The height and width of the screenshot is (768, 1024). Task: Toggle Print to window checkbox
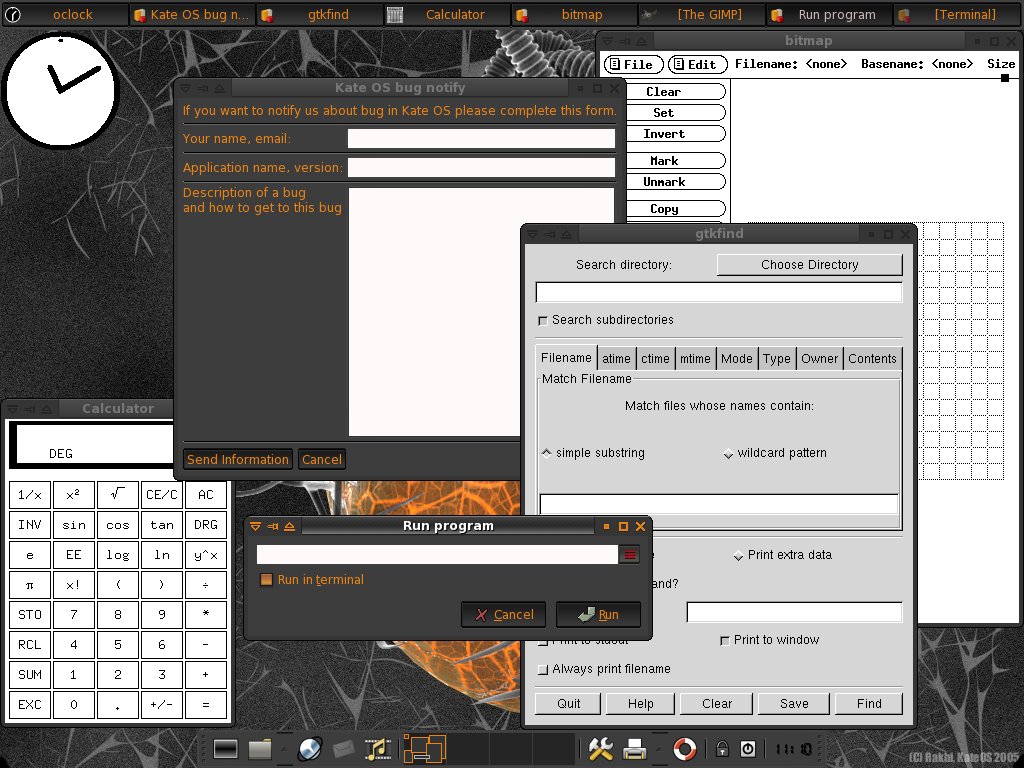pyautogui.click(x=724, y=641)
